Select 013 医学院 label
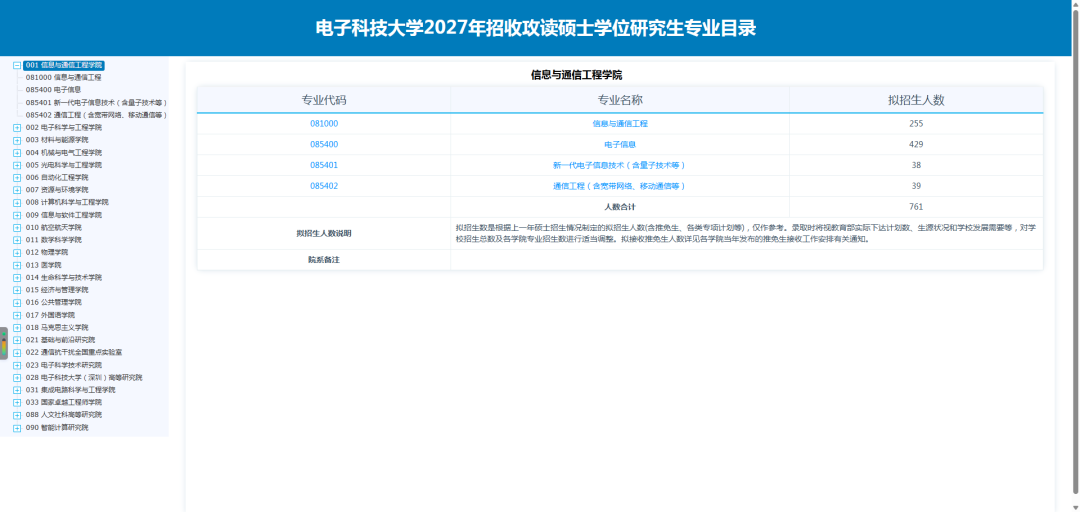Screen dimensions: 1080x512 pyautogui.click(x=43, y=265)
